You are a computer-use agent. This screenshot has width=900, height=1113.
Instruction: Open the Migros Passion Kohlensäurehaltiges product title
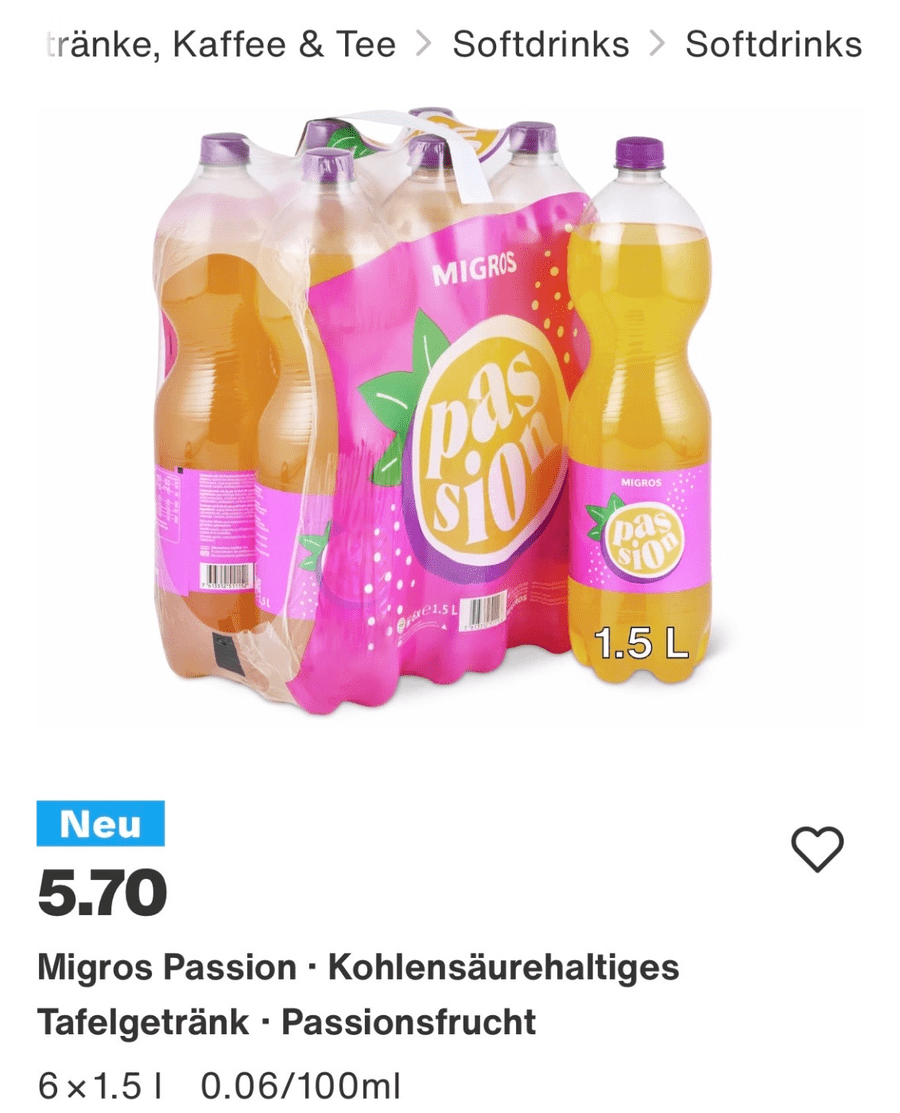click(x=358, y=994)
